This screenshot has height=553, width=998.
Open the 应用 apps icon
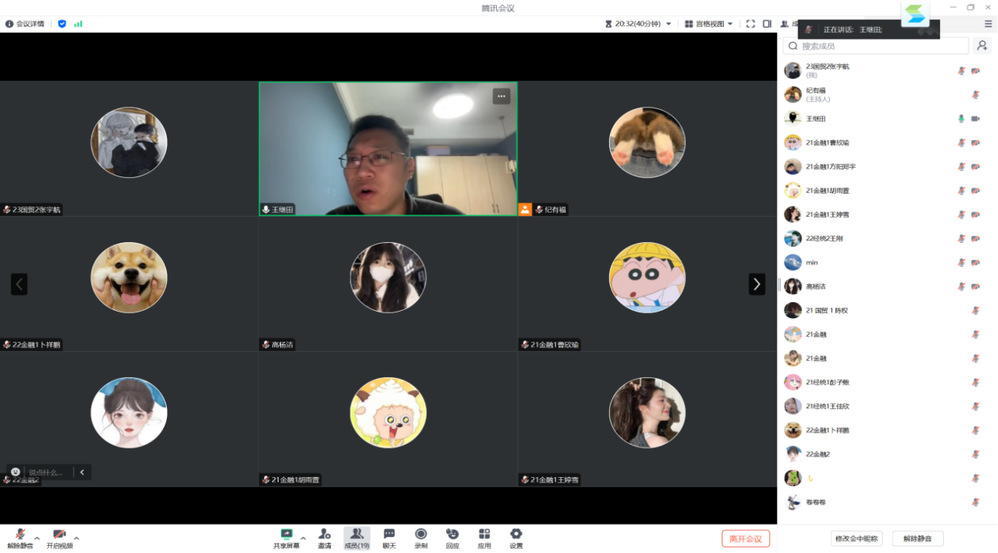(x=484, y=536)
